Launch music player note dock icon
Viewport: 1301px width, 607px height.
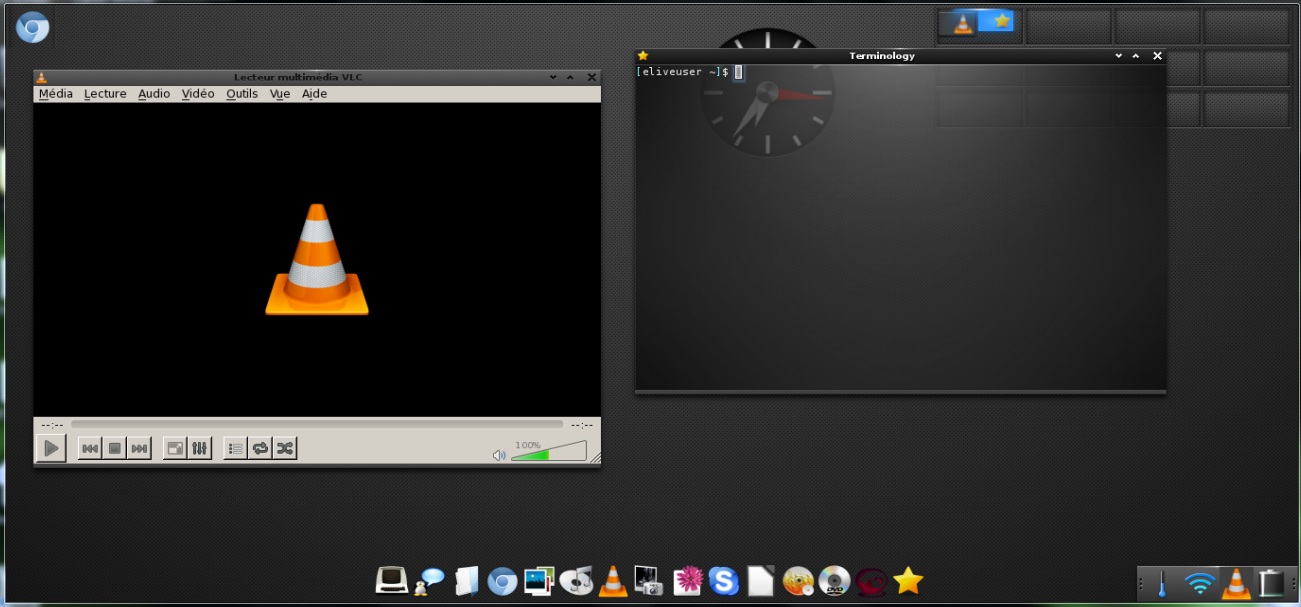pos(577,581)
